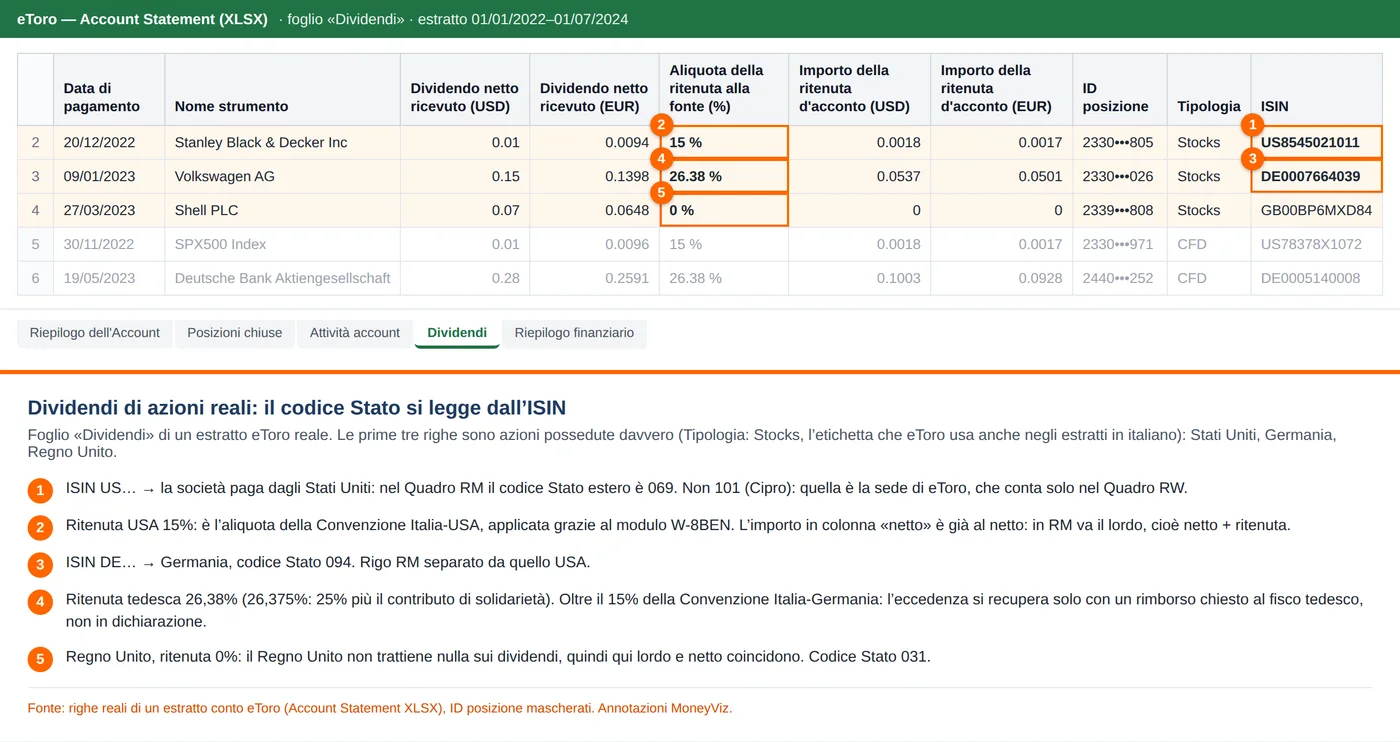Screen dimensions: 1400x742
Task: Select the ISIN column header
Action: [x=1317, y=89]
